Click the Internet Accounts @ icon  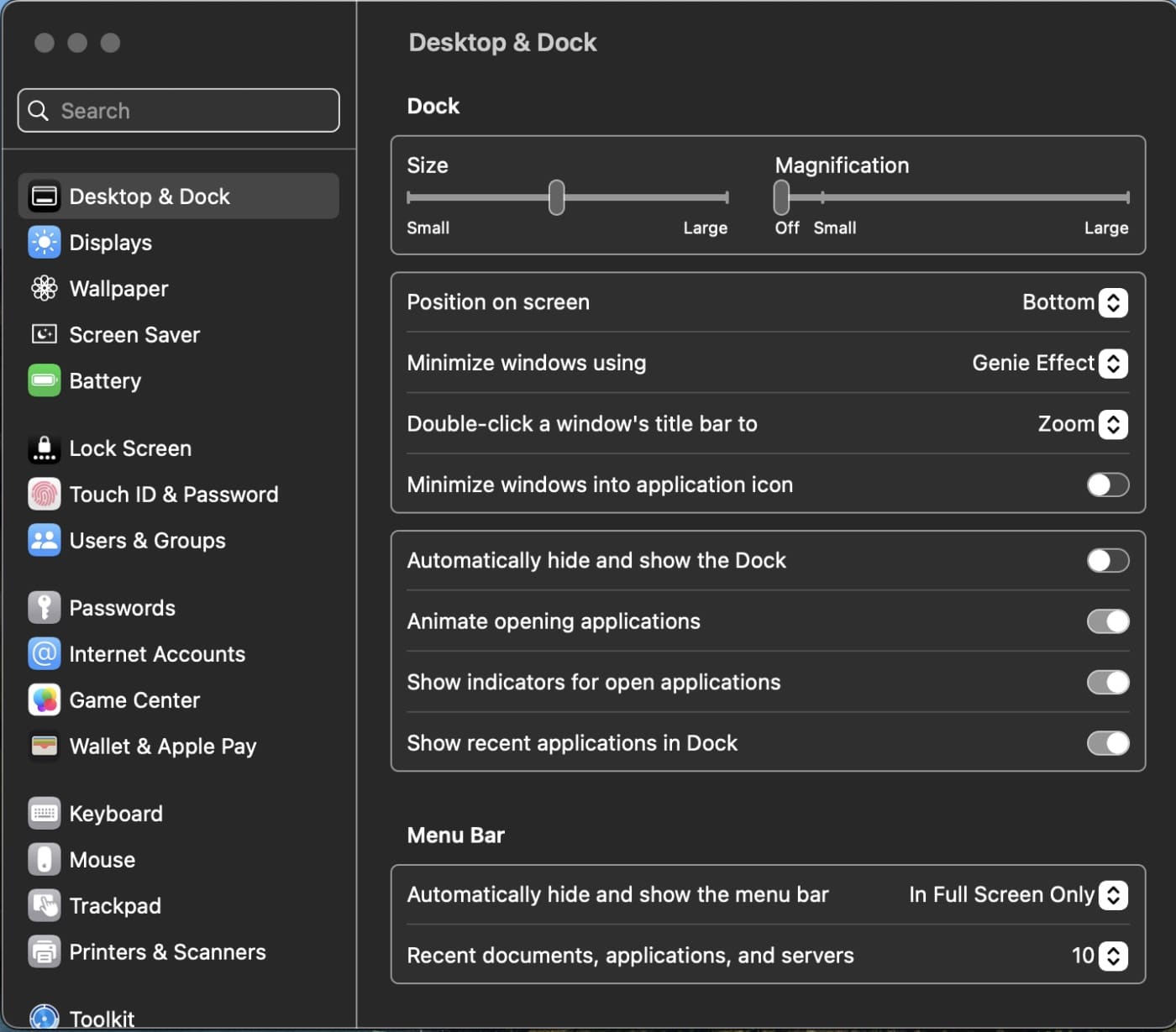44,654
